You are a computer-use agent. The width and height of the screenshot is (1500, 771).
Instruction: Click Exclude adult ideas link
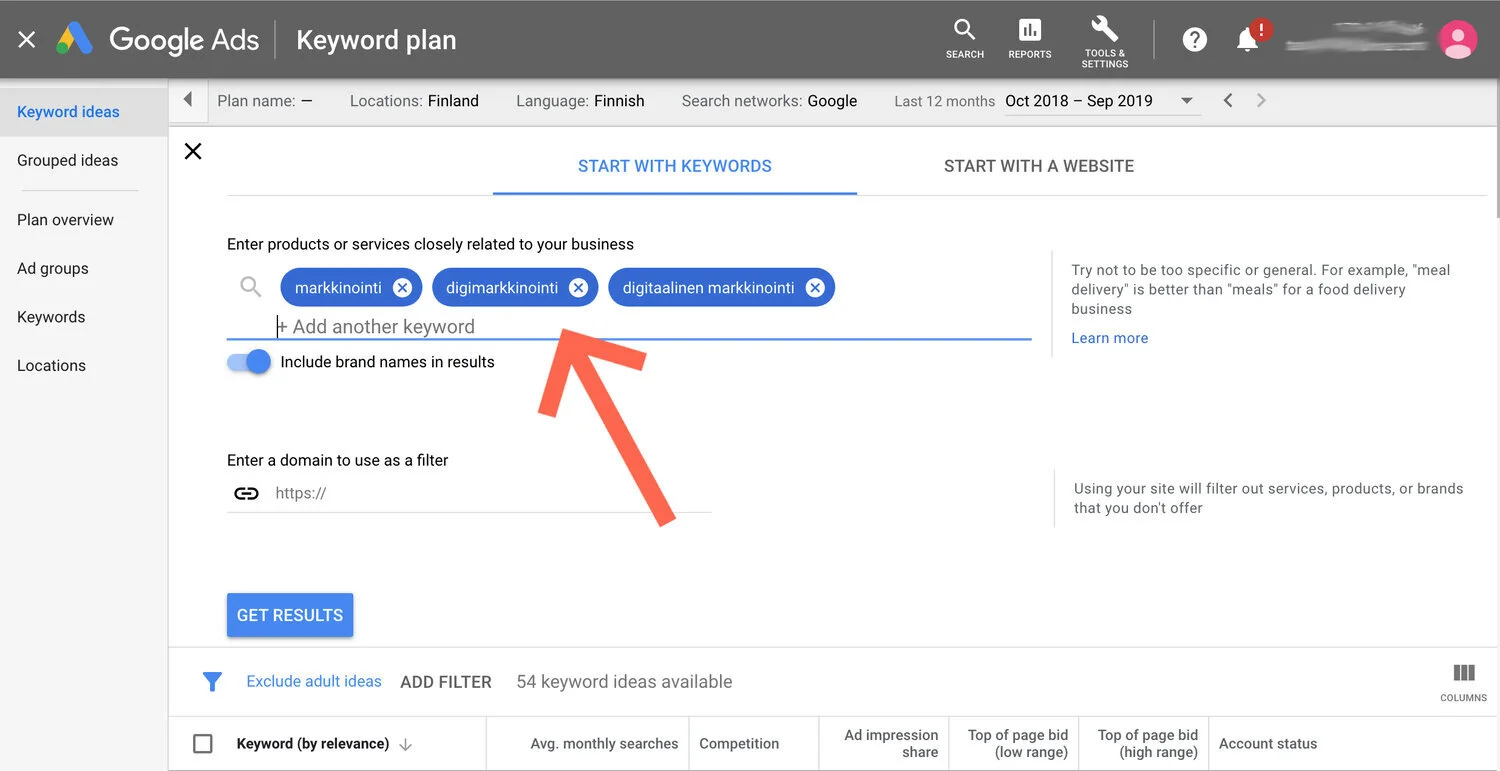click(314, 681)
